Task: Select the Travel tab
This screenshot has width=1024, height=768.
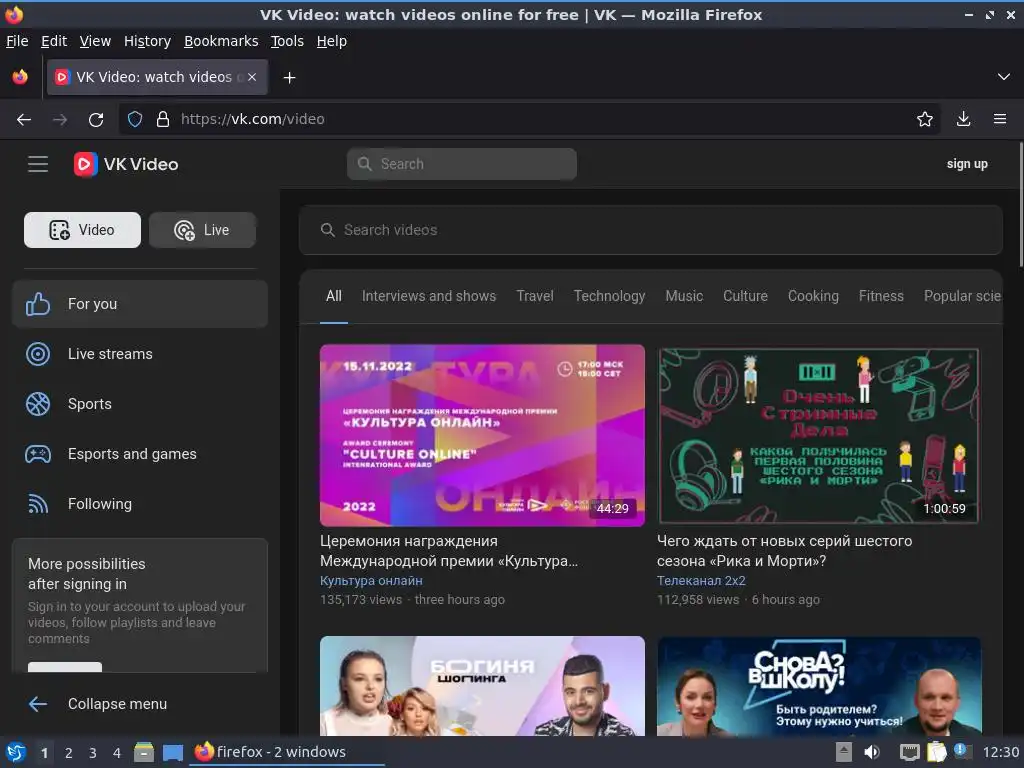Action: [x=535, y=296]
